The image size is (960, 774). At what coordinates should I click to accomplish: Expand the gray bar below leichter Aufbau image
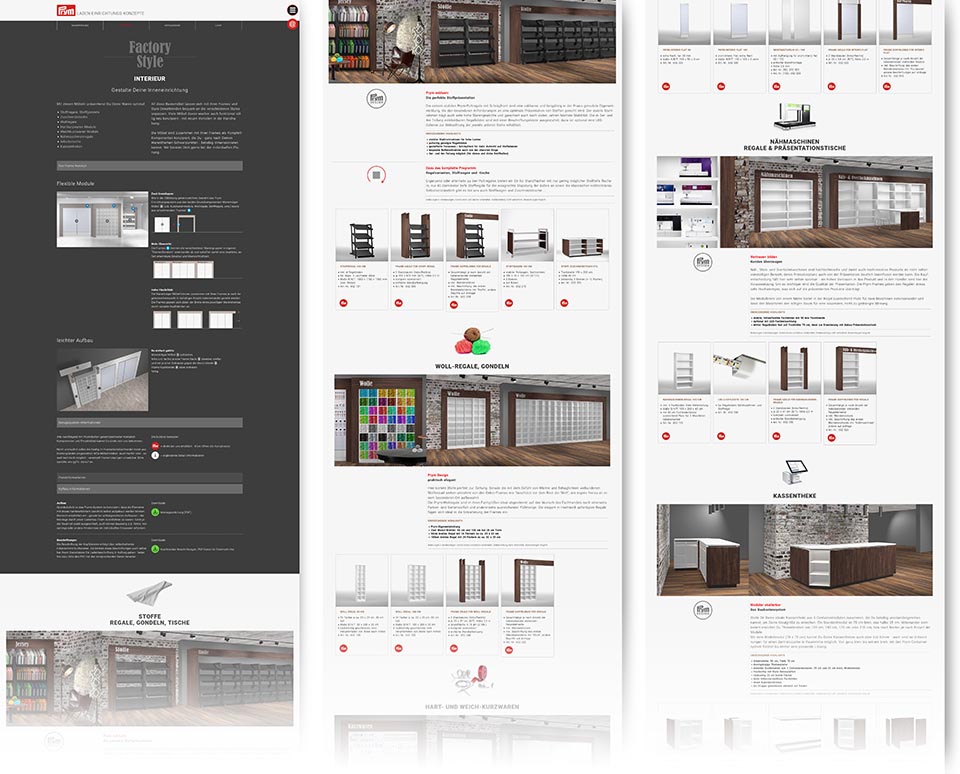point(149,423)
